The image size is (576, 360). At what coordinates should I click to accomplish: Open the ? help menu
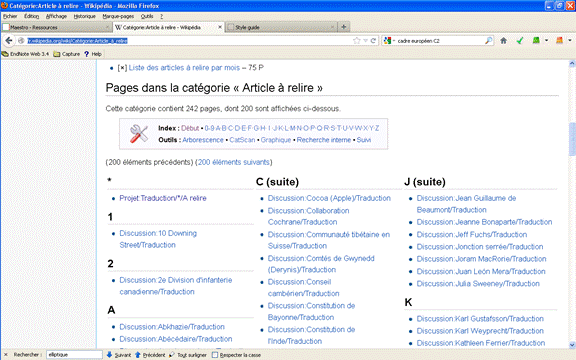click(161, 16)
